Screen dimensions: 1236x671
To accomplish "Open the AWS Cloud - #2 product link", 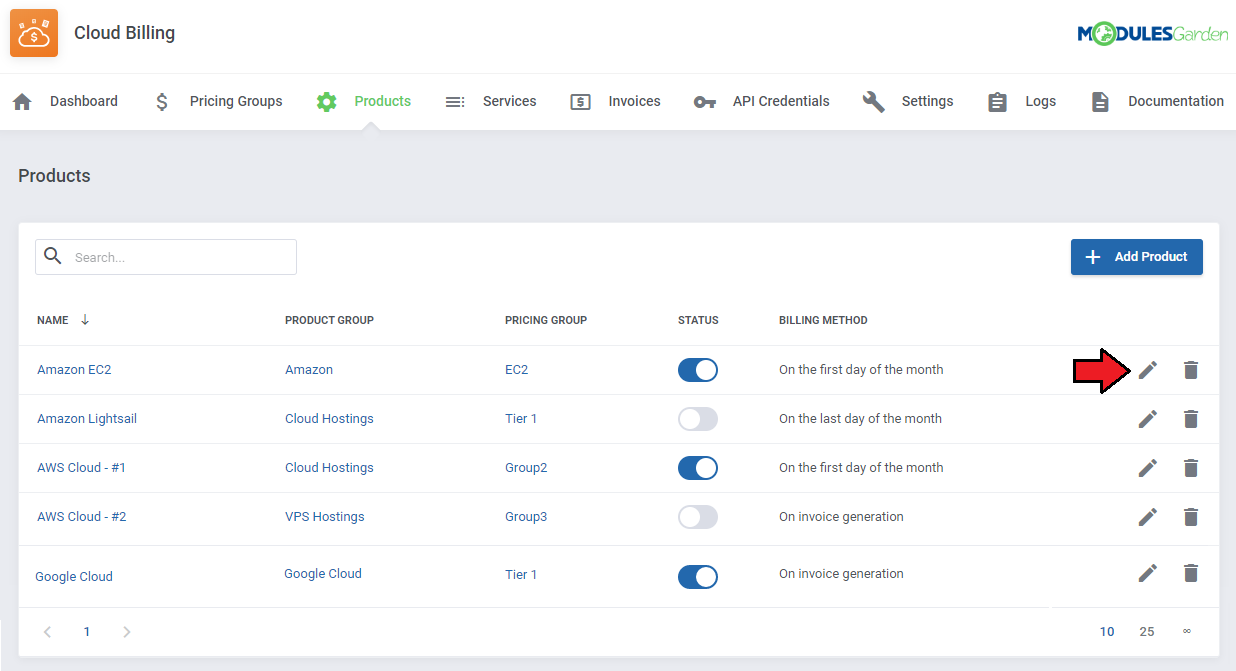I will [82, 517].
